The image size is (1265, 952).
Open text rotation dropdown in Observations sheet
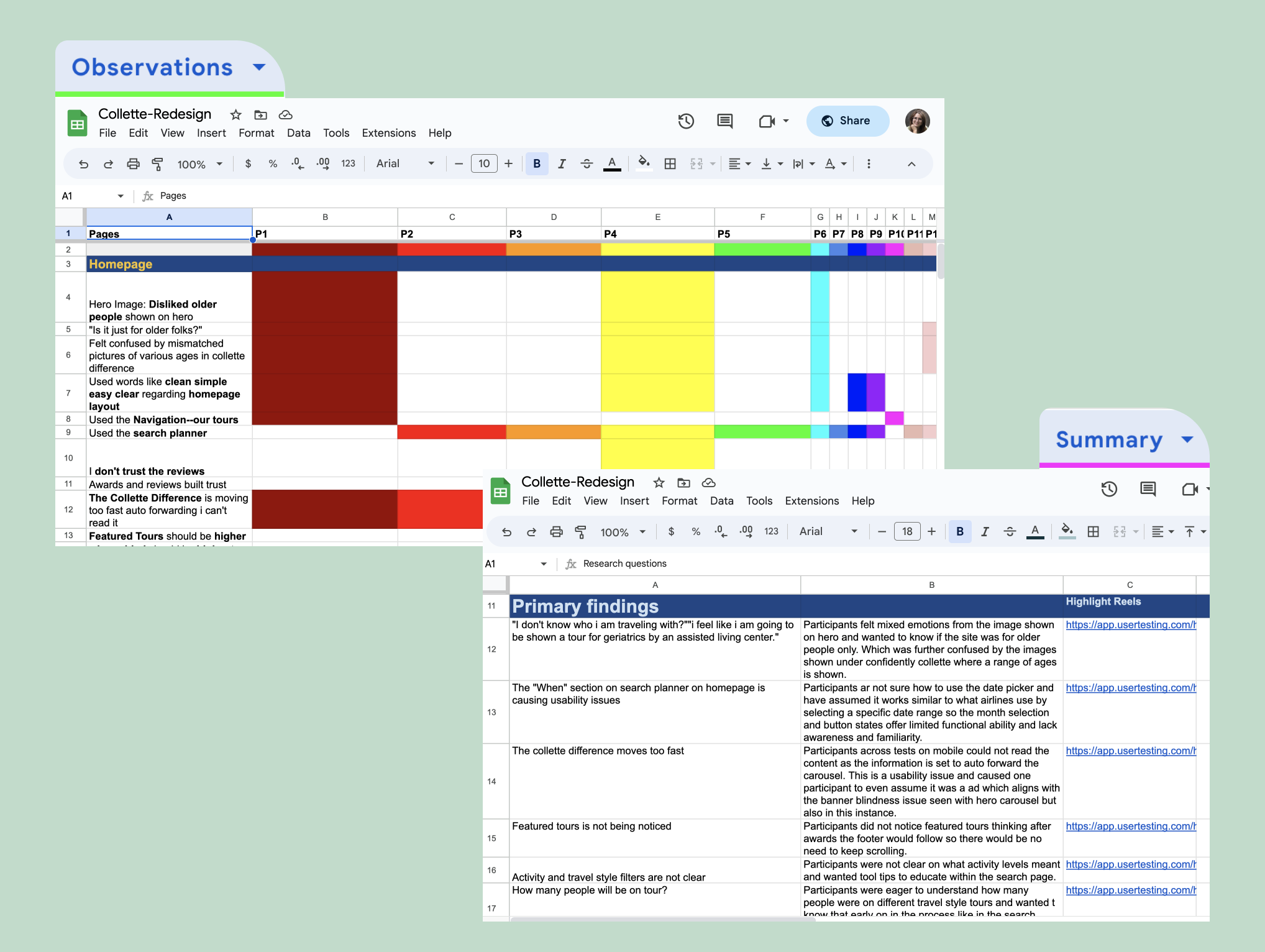[836, 163]
